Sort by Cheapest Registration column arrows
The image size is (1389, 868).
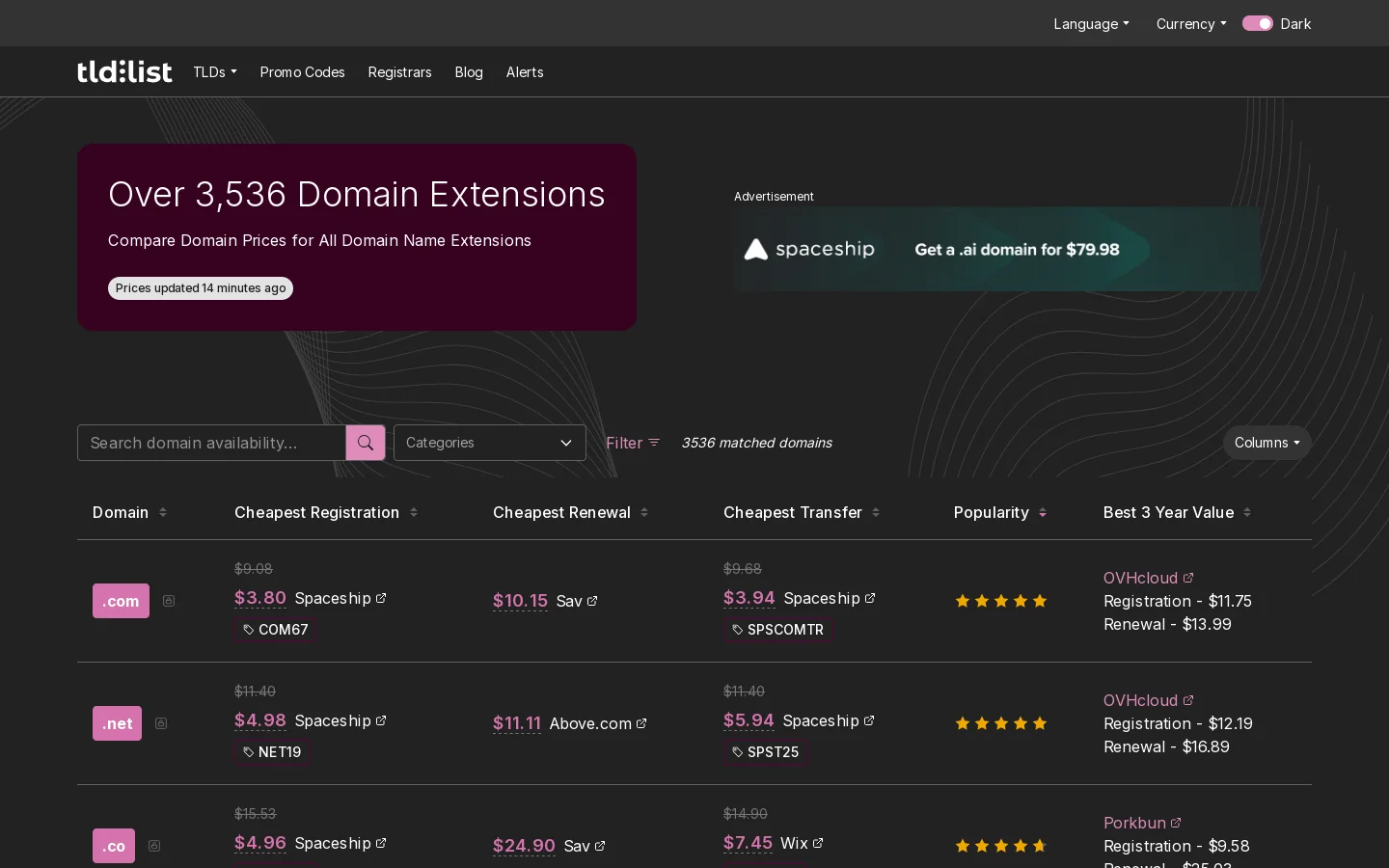[x=414, y=512]
